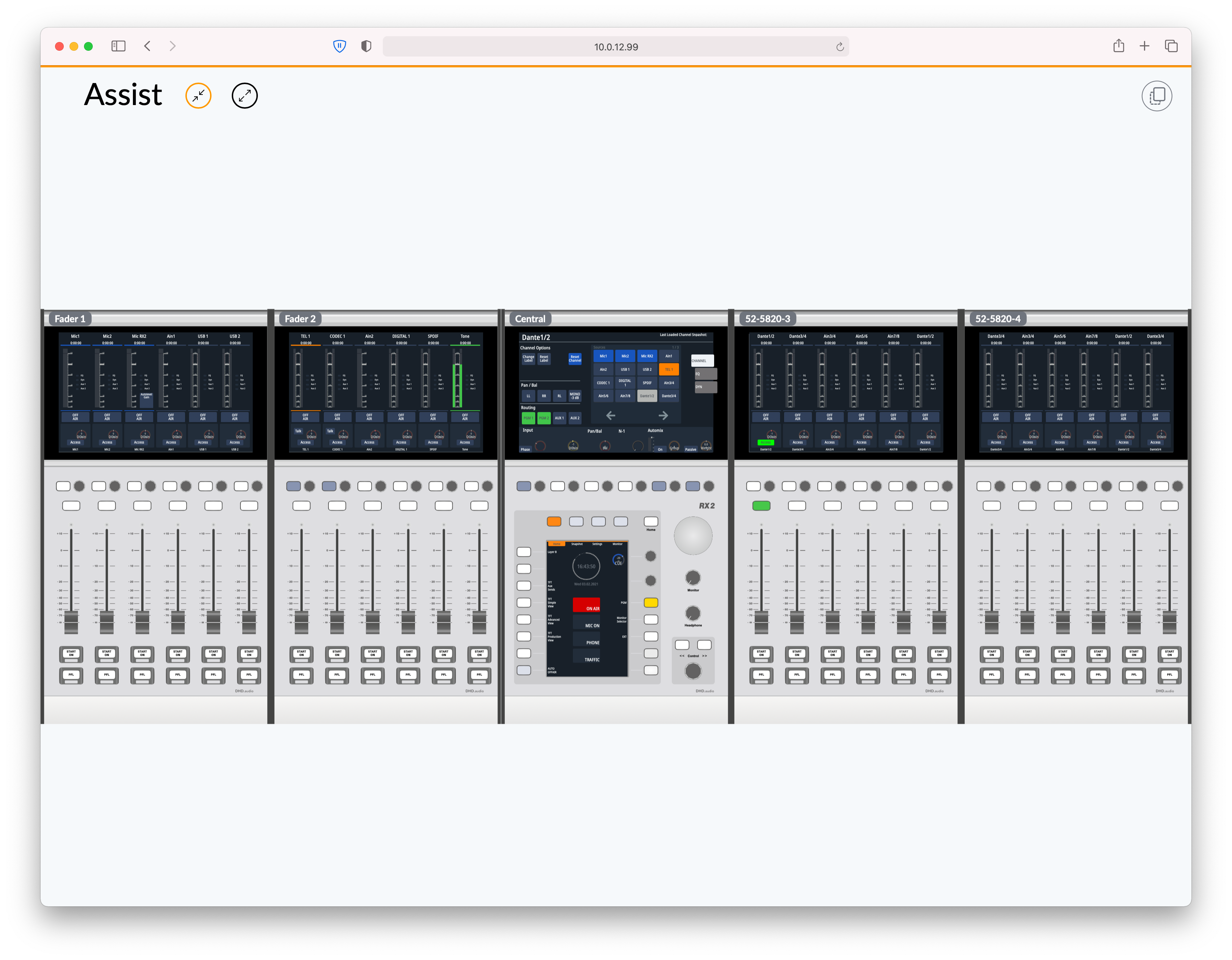Open the privacy report shield

click(x=366, y=46)
